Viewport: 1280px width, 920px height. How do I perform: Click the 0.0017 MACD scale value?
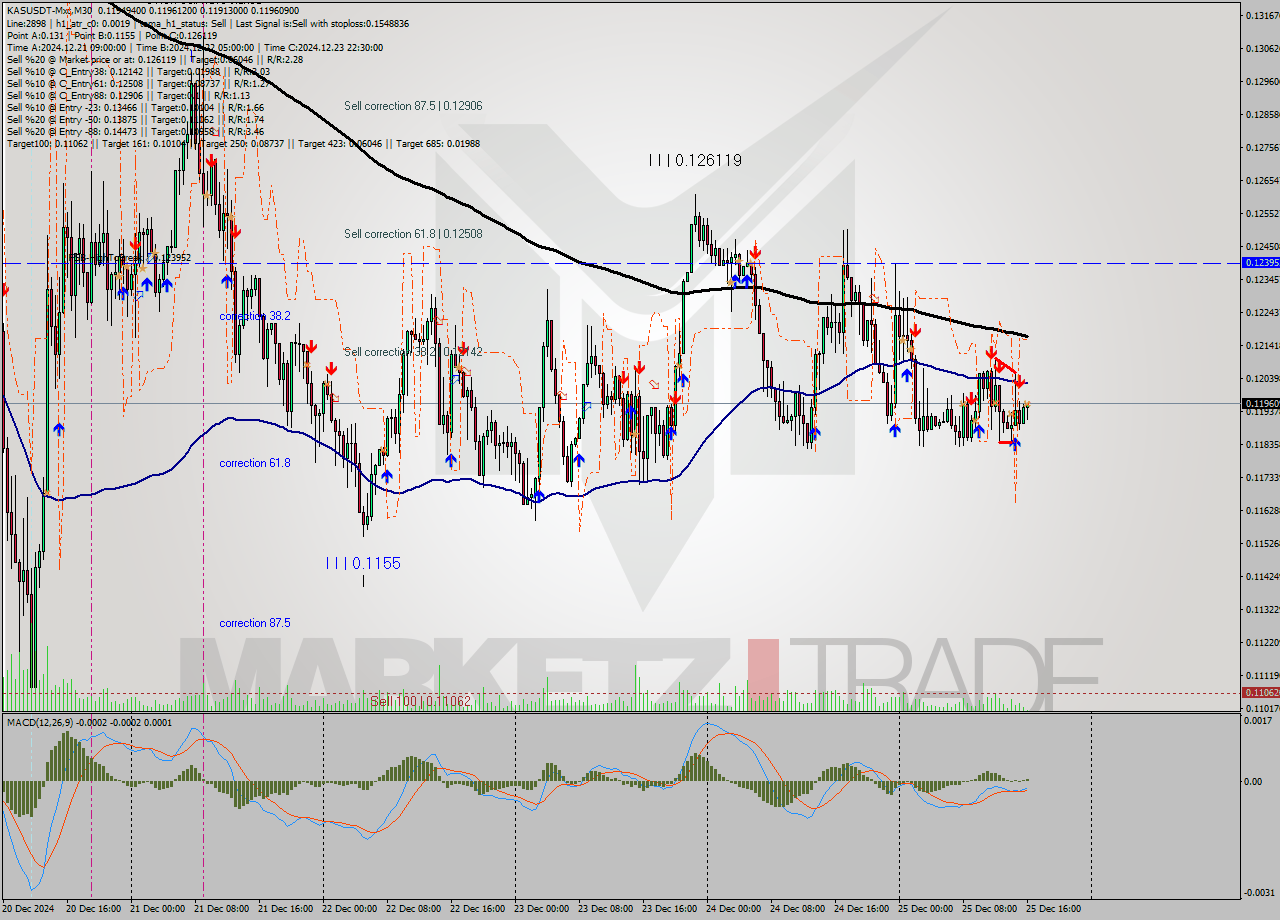click(x=1256, y=720)
